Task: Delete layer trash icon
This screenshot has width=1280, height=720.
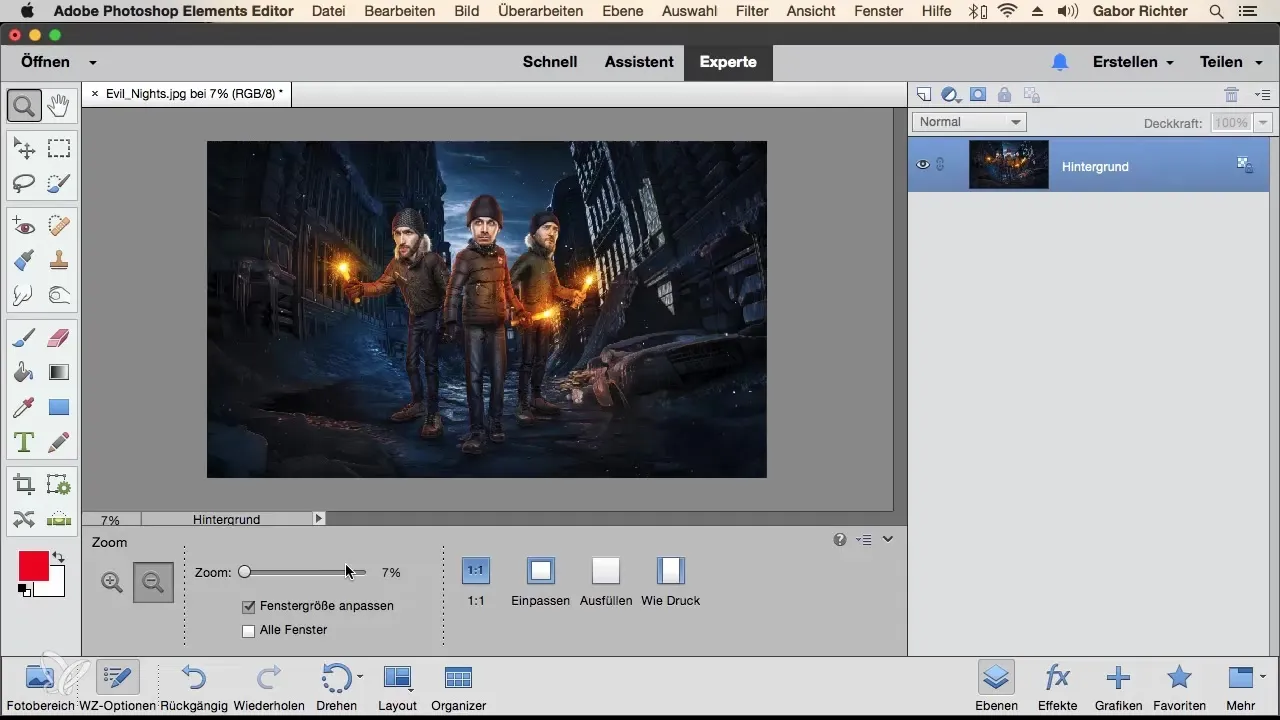Action: pyautogui.click(x=1231, y=95)
